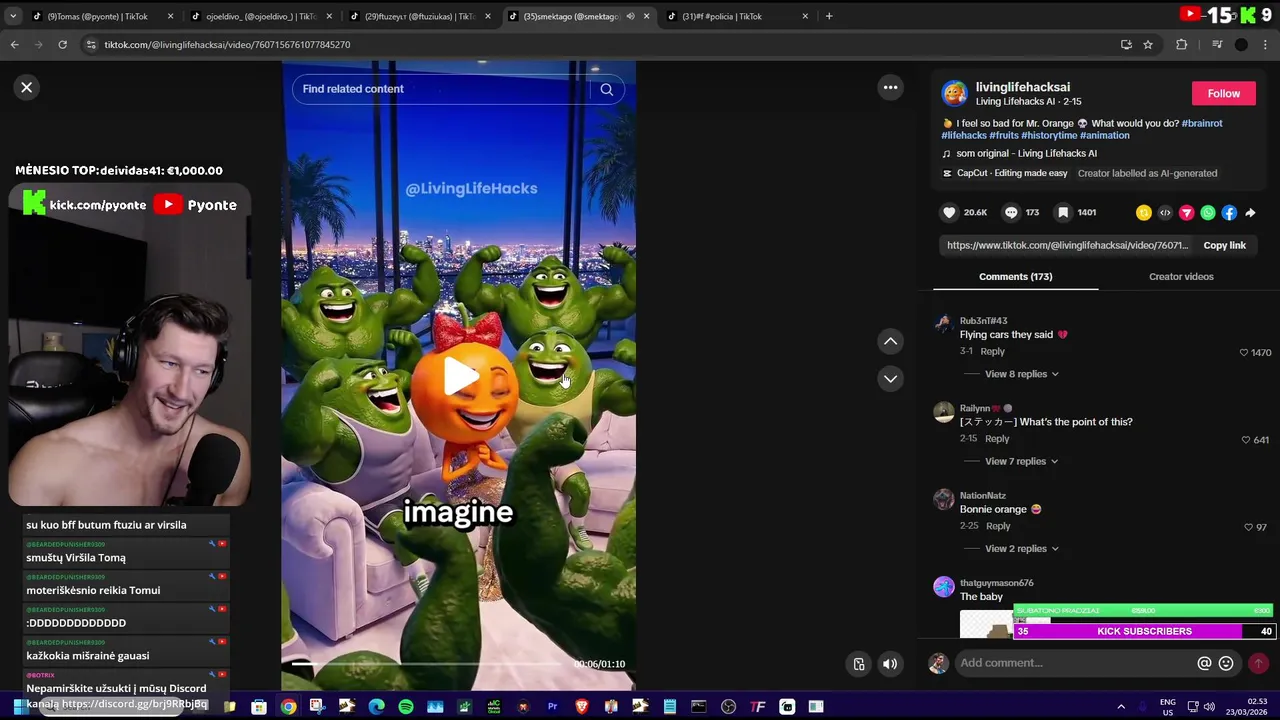Open comments via speech bubble icon
1280x720 pixels.
coord(1011,212)
